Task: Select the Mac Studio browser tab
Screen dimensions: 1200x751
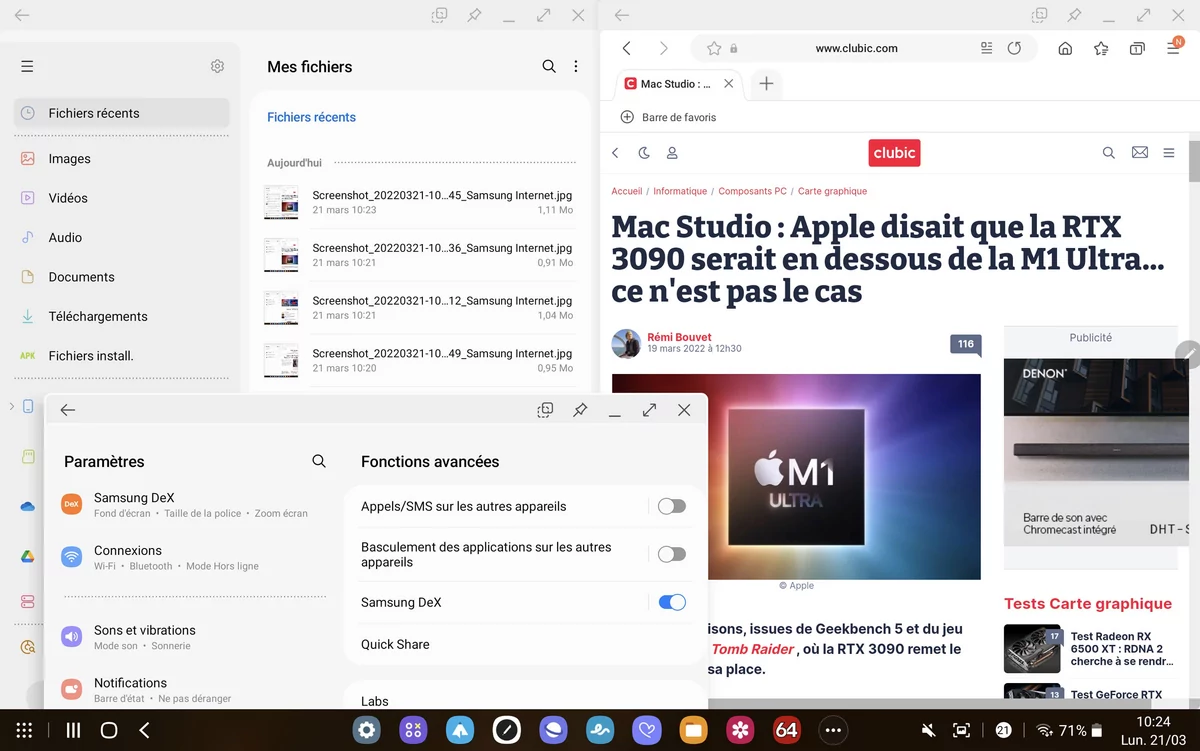Action: click(680, 84)
